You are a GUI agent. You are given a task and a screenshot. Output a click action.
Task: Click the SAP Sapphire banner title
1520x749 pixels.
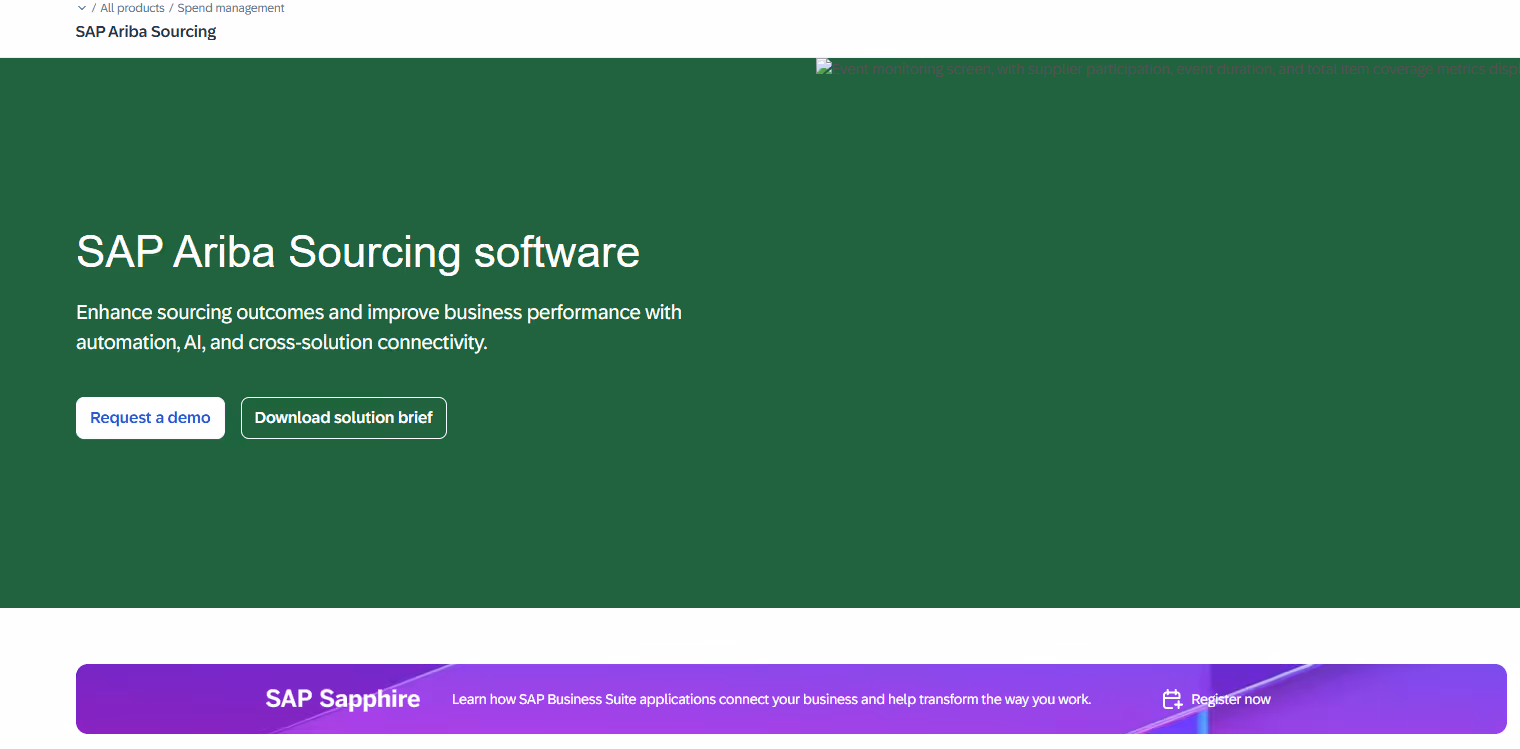pyautogui.click(x=343, y=698)
